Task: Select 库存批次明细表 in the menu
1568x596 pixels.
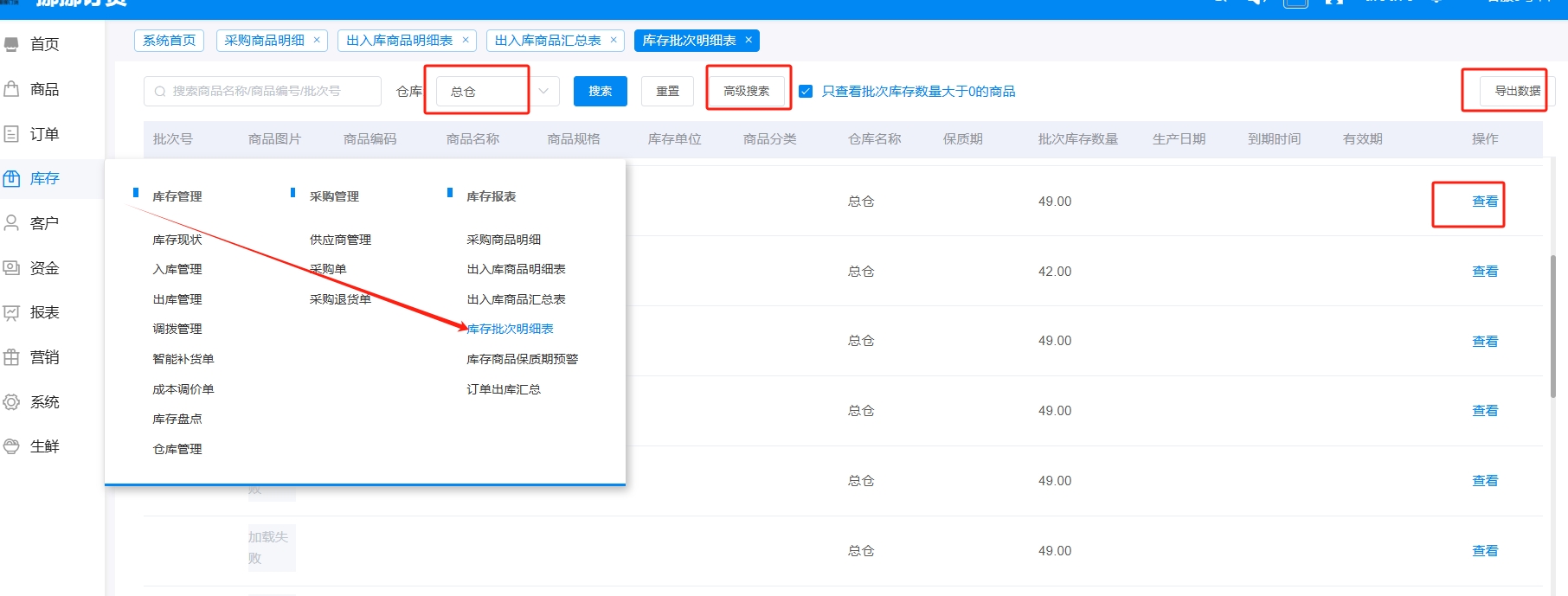Action: pos(510,329)
